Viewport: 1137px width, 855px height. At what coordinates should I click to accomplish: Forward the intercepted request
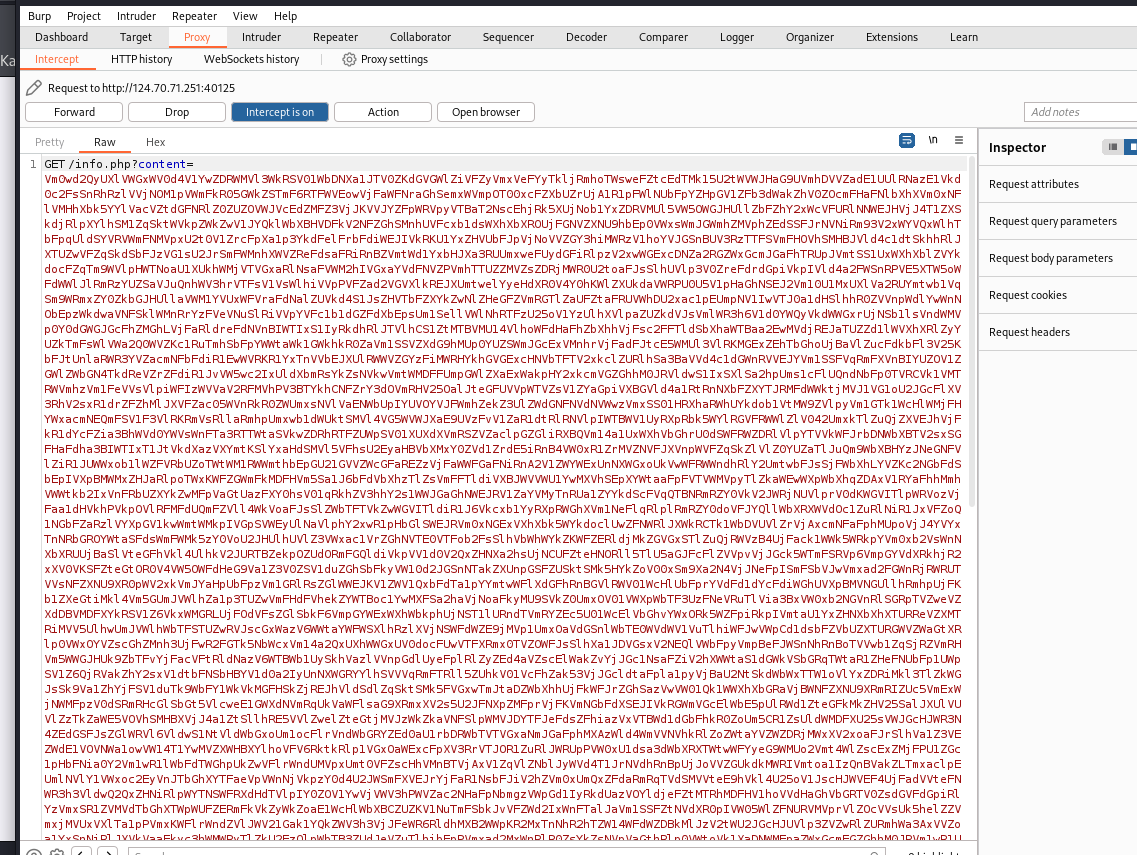pyautogui.click(x=74, y=112)
